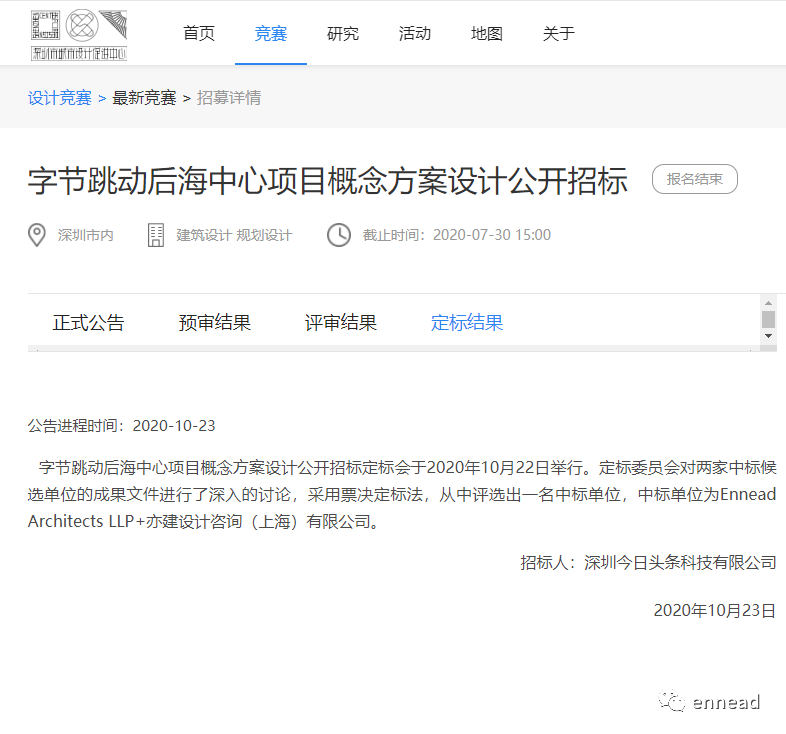Follow the 设计竞赛 breadcrumb link
The image size is (786, 734).
click(60, 98)
